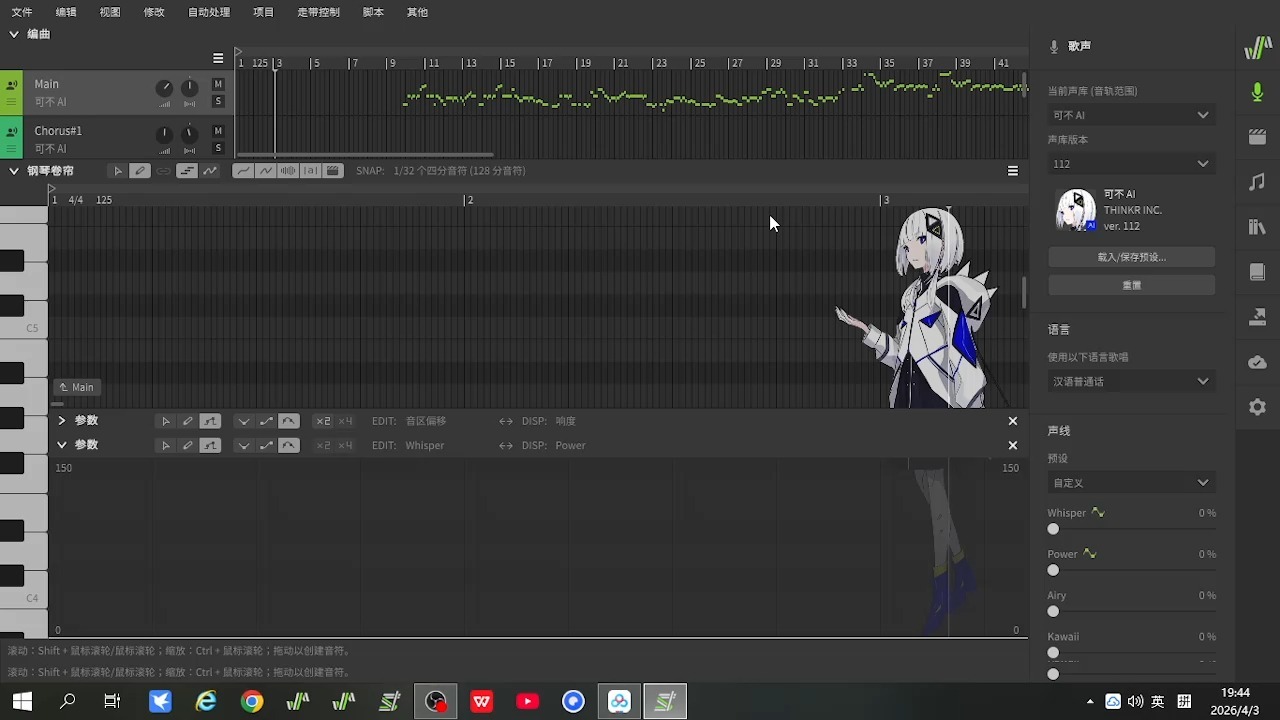
Task: Swap EDIT and DISP in Whisper panel
Action: (506, 445)
